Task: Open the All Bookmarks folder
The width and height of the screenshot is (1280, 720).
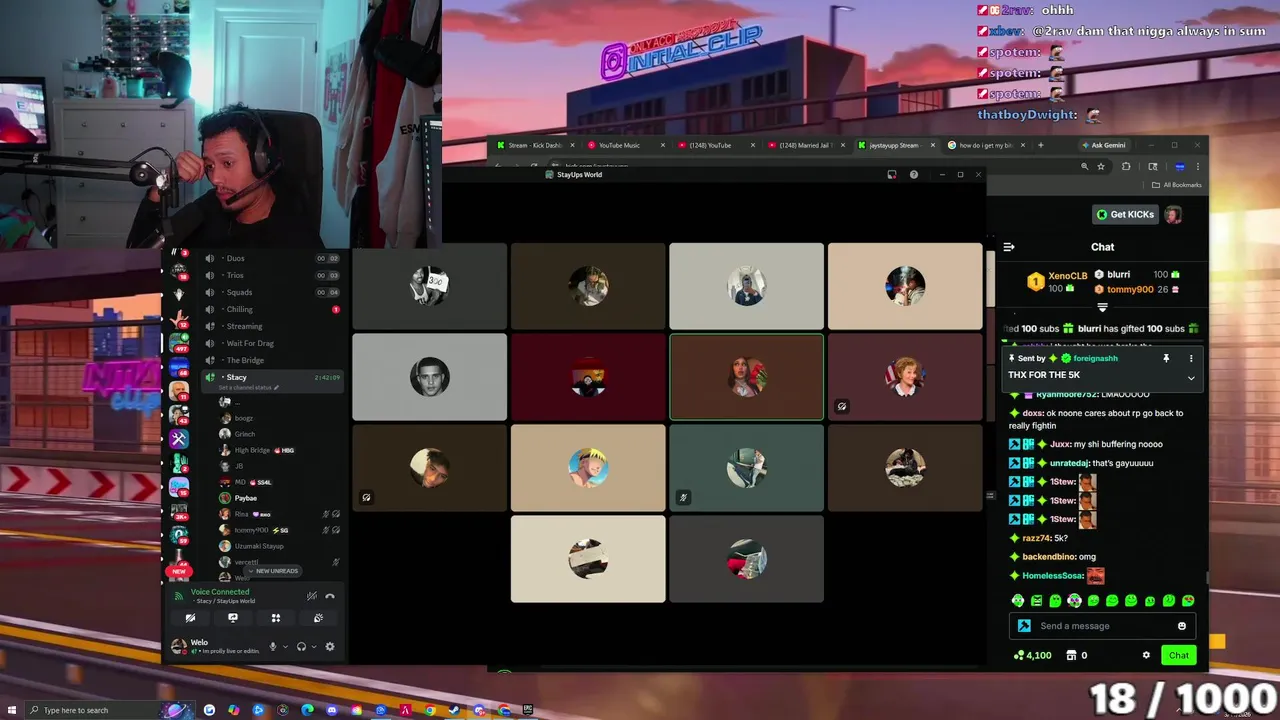Action: pyautogui.click(x=1177, y=185)
